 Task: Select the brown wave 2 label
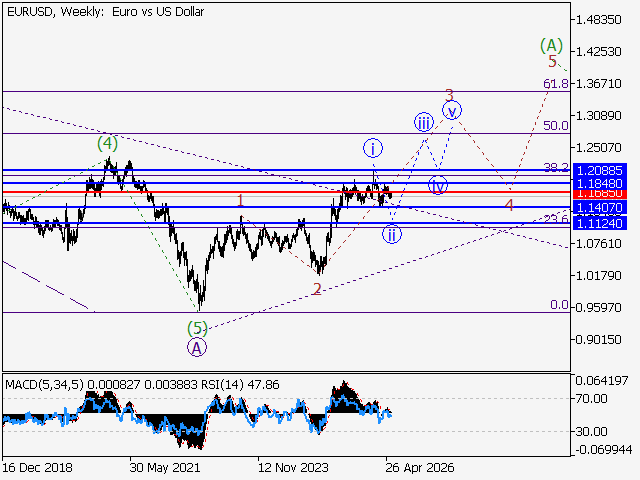[x=317, y=289]
